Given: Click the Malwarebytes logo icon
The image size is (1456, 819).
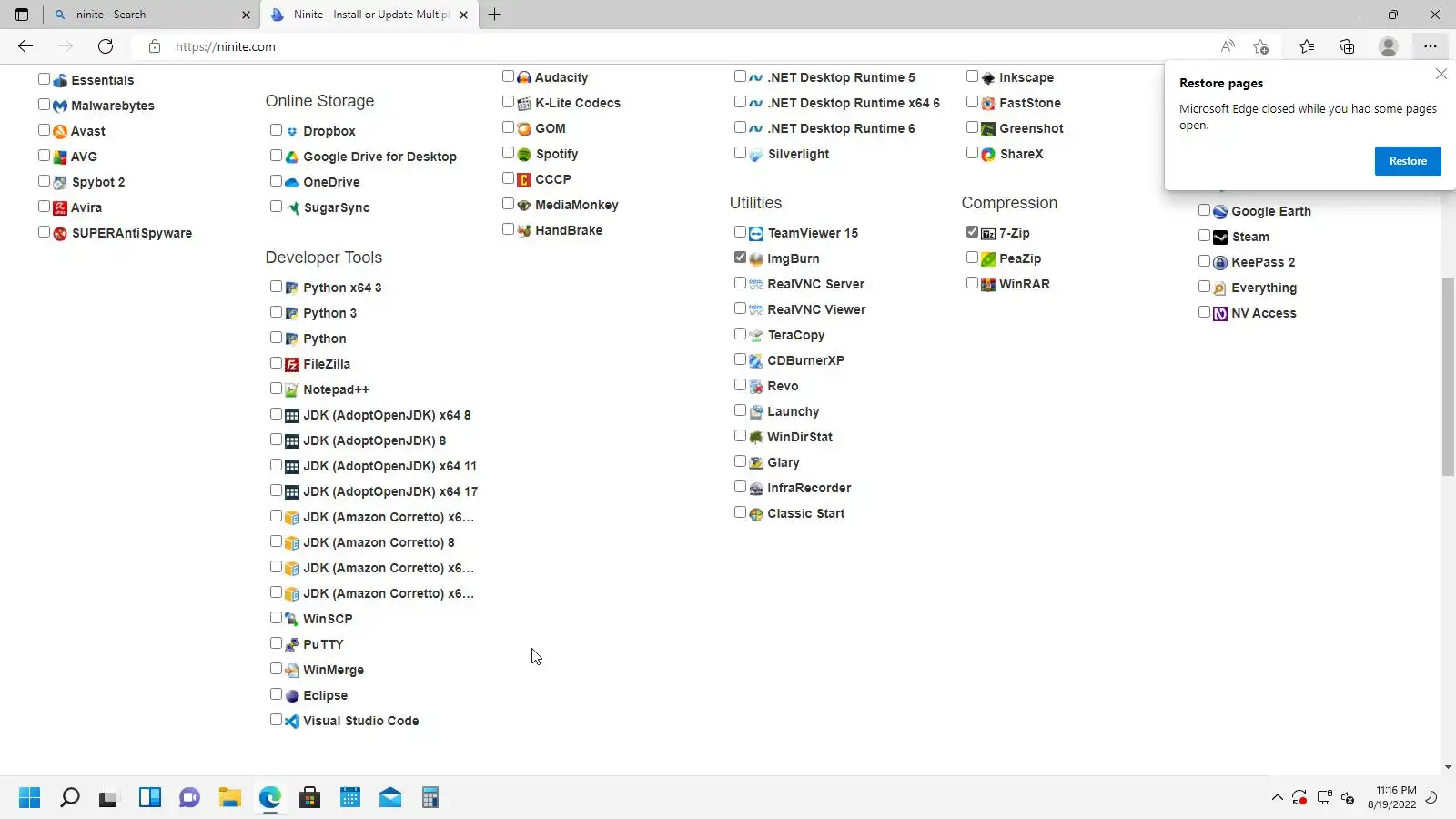Looking at the screenshot, I should point(60,106).
